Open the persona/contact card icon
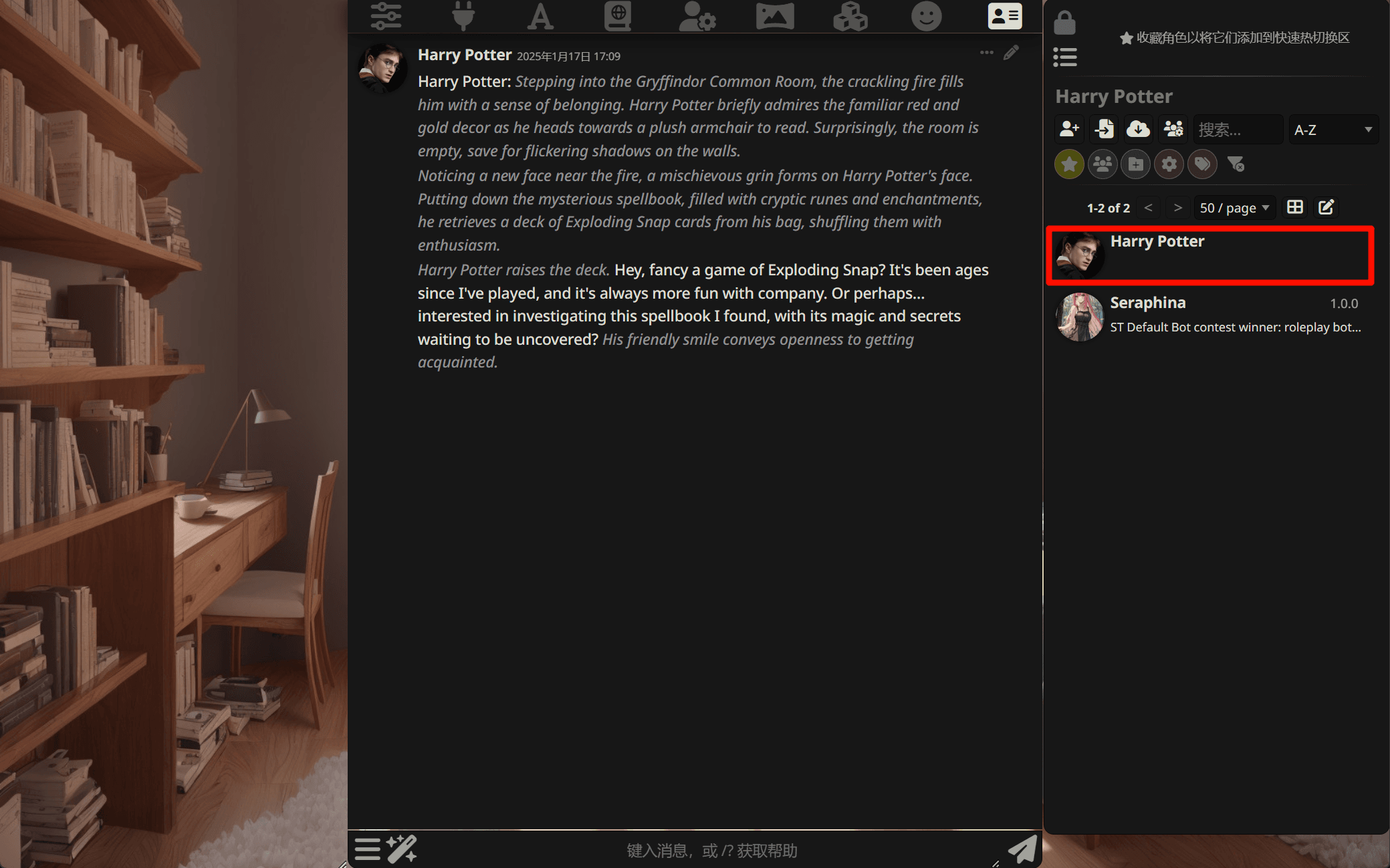Screen dimensions: 1390x868 coord(1004,16)
